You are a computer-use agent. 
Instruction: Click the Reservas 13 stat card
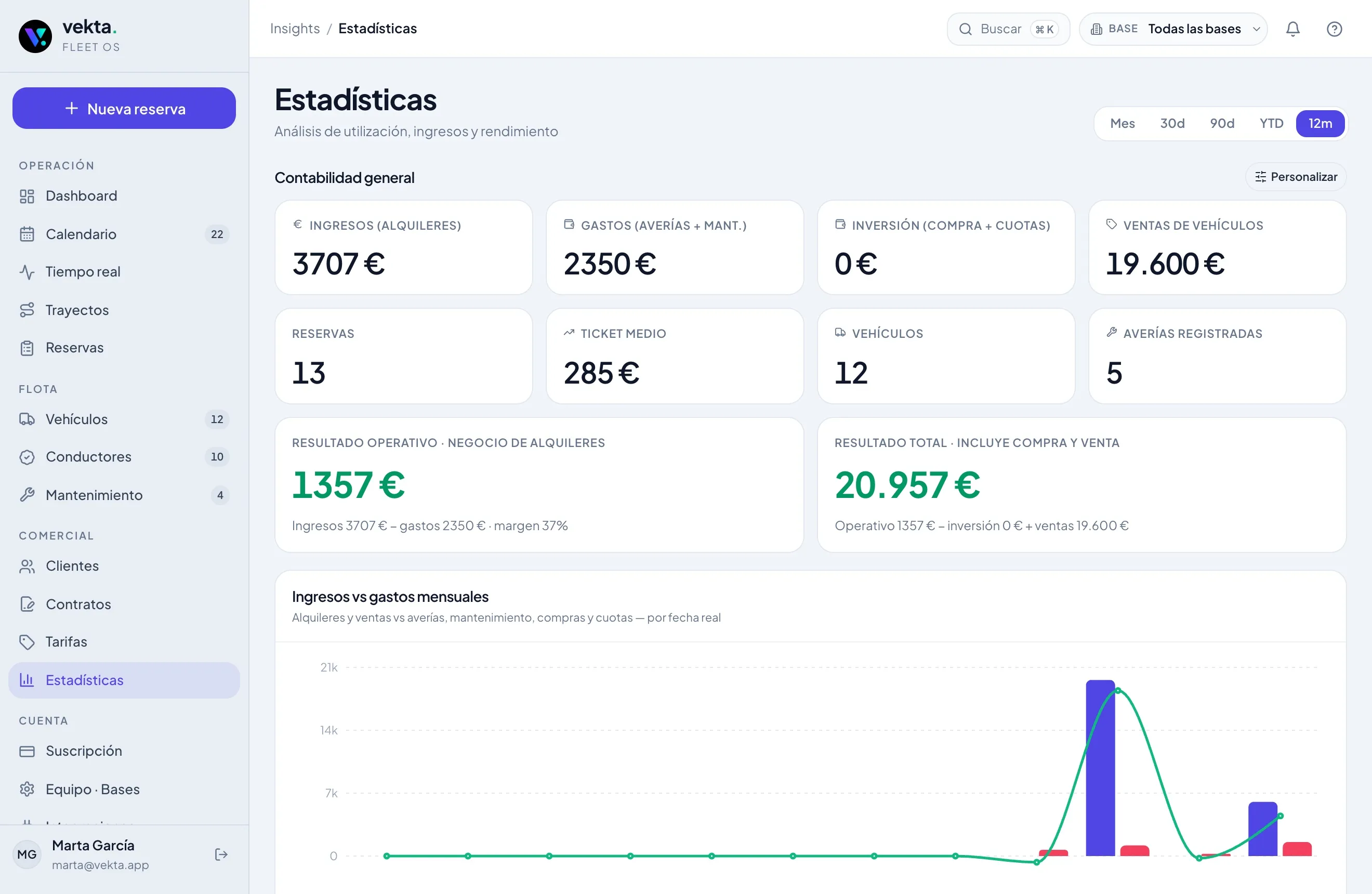pyautogui.click(x=403, y=356)
